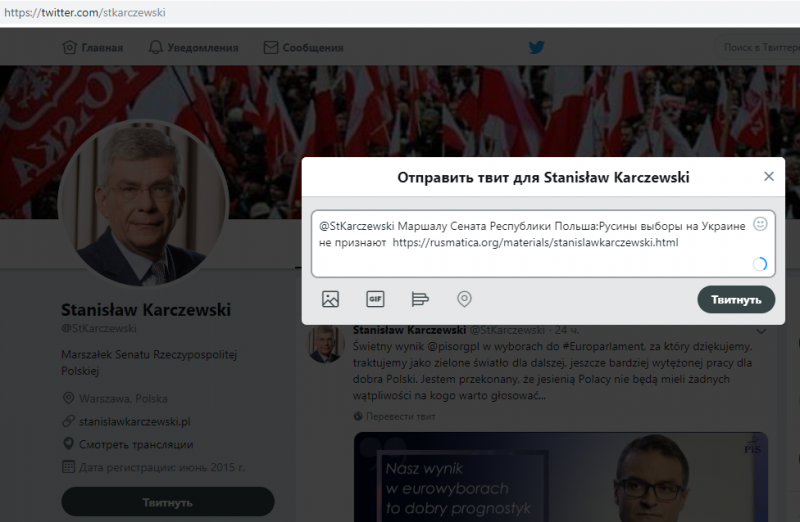Send tweet with the dialog's Твитнуть button
Screen dimensions: 800x522
tap(736, 300)
